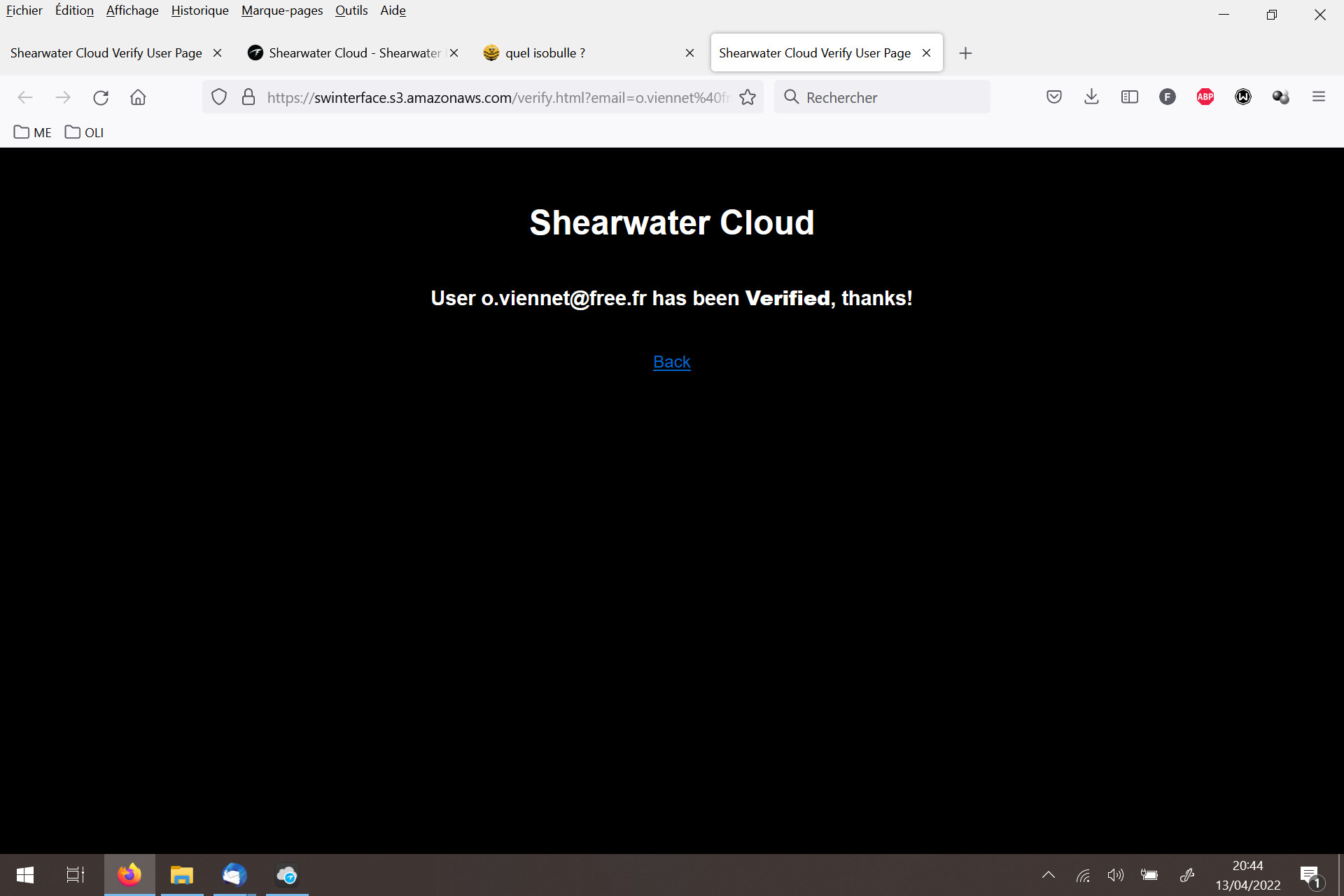The width and height of the screenshot is (1344, 896).
Task: Close the active Verify User Page tab
Action: click(x=927, y=53)
